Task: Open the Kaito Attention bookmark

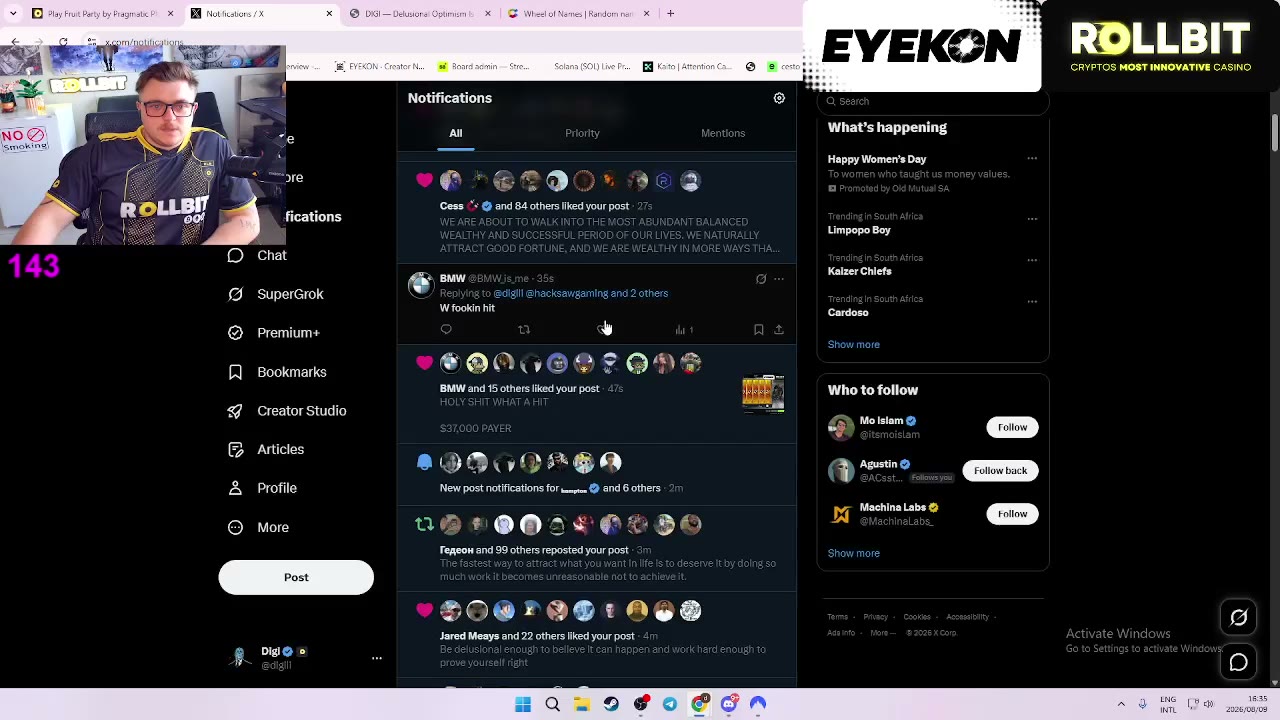Action: click(687, 67)
